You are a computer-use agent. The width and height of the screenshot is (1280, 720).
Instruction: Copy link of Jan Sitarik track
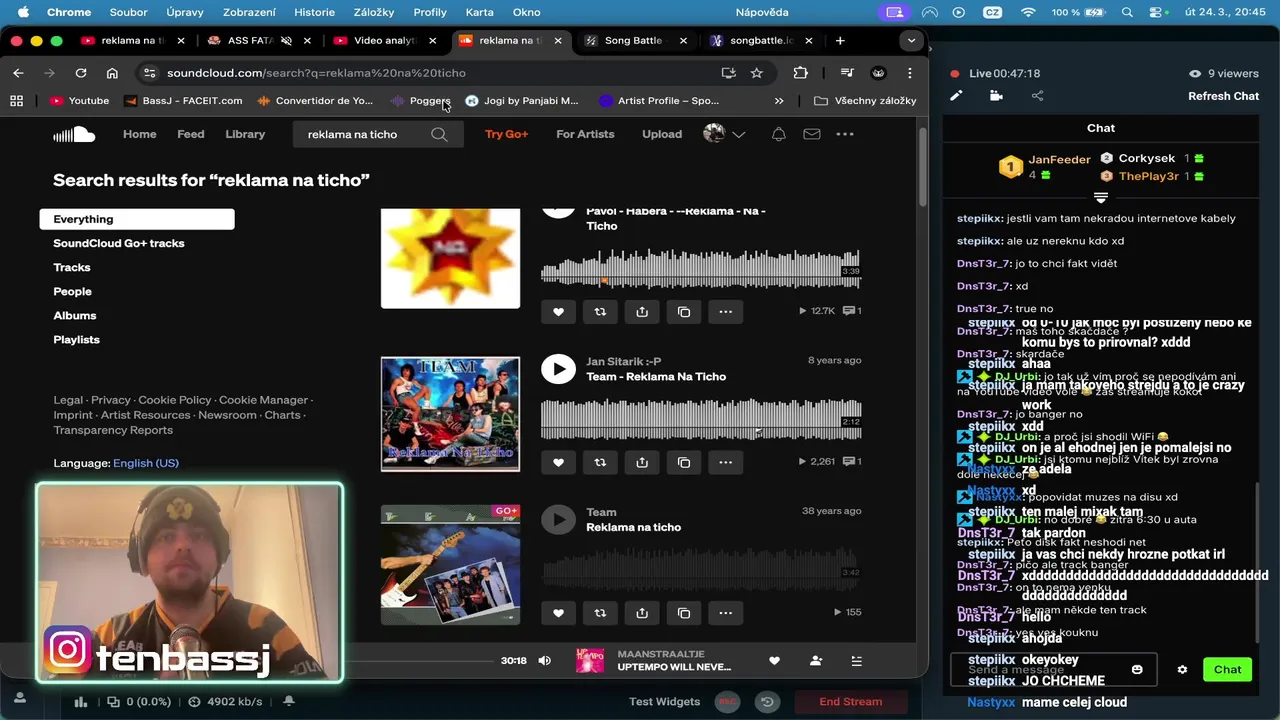pyautogui.click(x=684, y=462)
